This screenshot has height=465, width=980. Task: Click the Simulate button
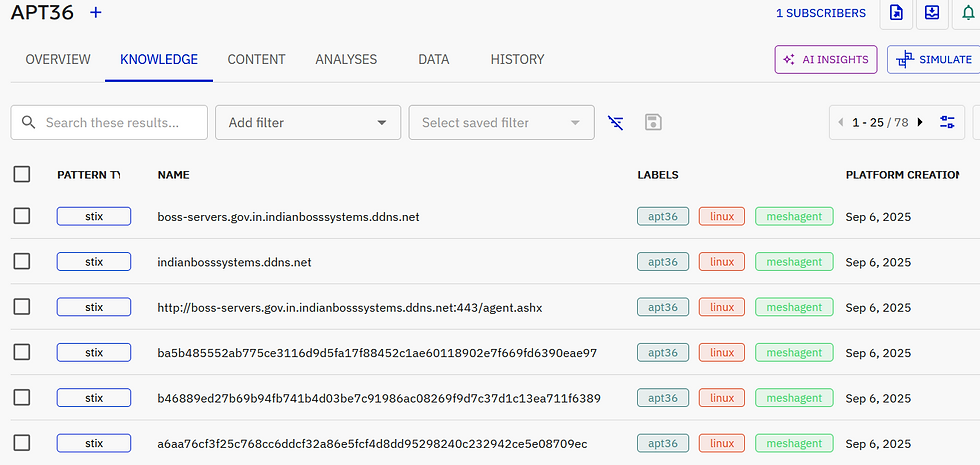[x=933, y=60]
